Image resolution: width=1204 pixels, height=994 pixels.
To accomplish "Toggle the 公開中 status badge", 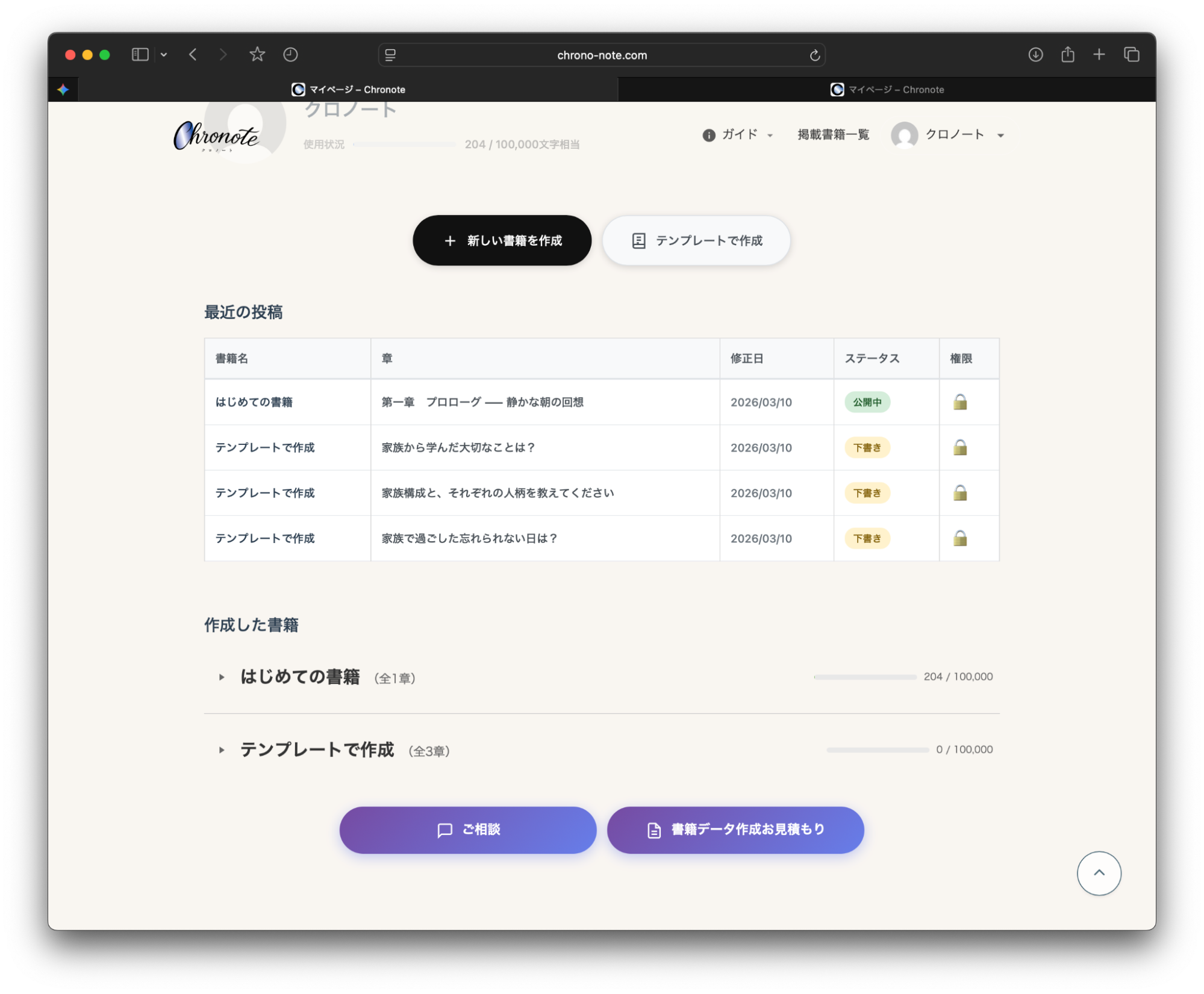I will [868, 402].
